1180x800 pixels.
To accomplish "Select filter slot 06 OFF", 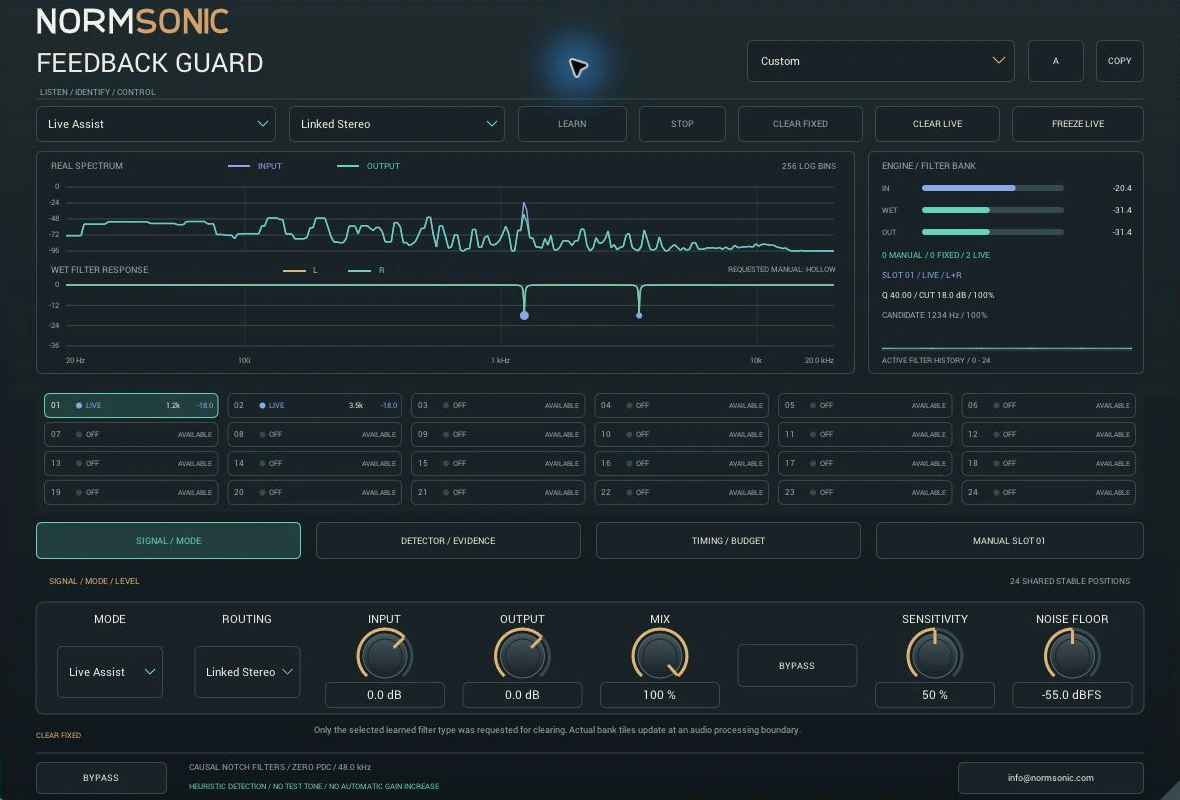I will (x=1048, y=406).
